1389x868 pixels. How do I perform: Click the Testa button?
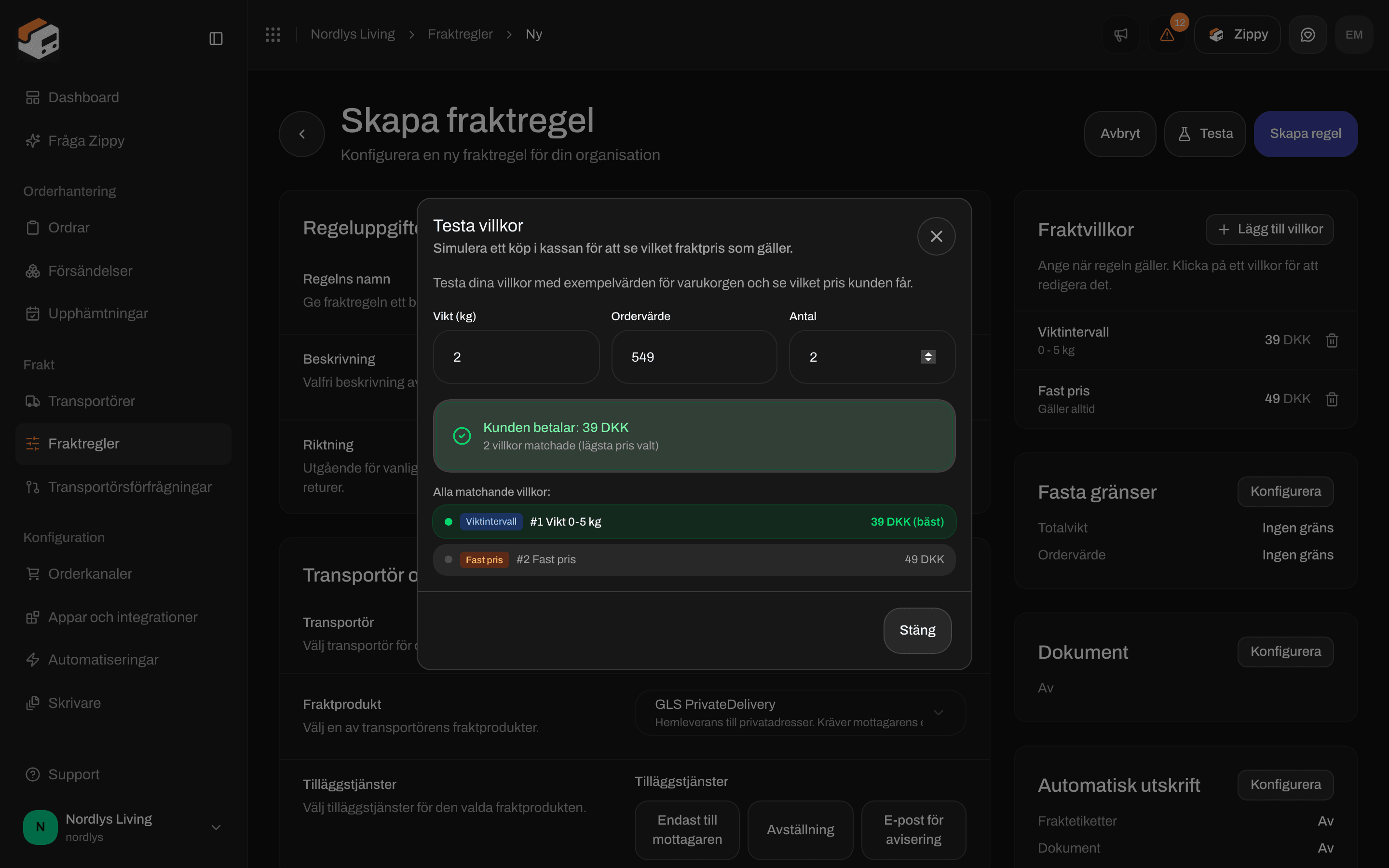(1205, 134)
